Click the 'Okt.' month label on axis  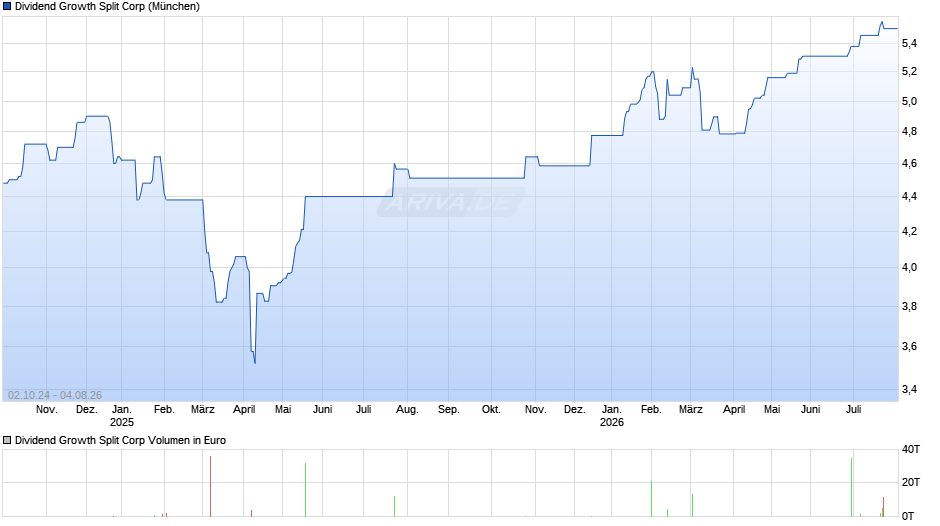[x=491, y=410]
